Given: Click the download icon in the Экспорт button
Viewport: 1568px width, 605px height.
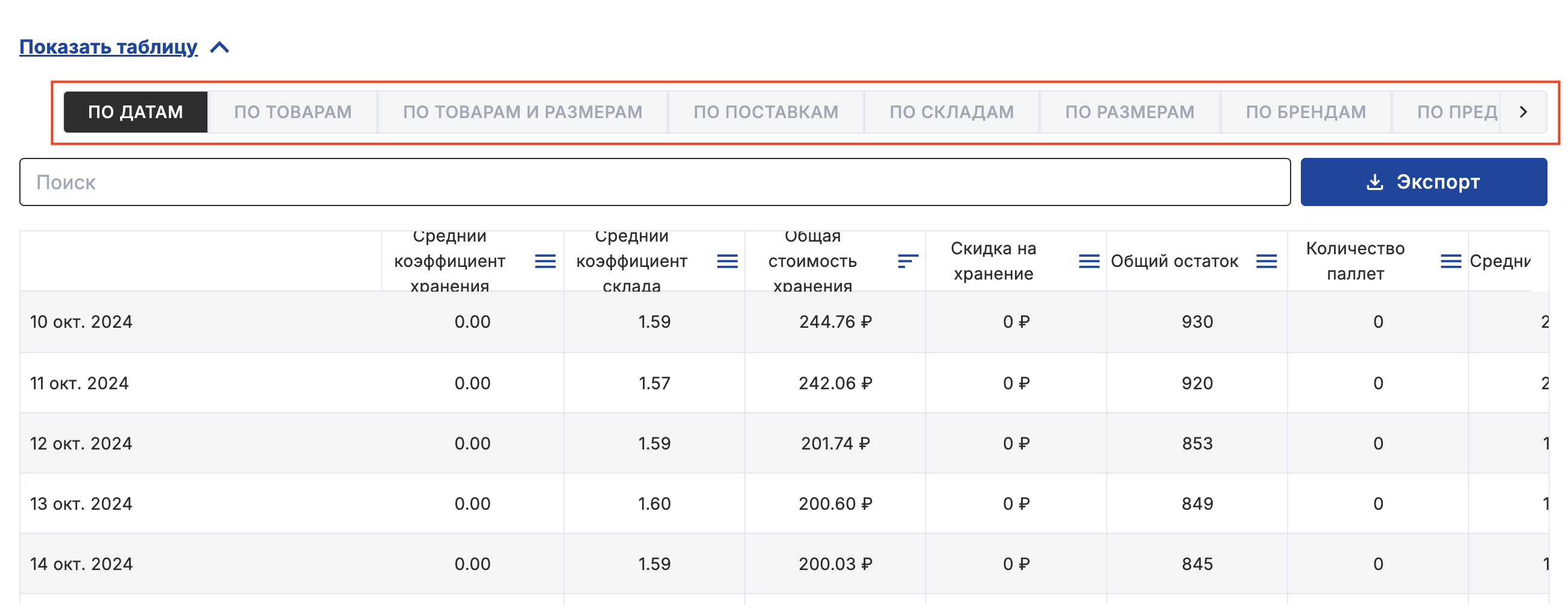Looking at the screenshot, I should pos(1374,182).
